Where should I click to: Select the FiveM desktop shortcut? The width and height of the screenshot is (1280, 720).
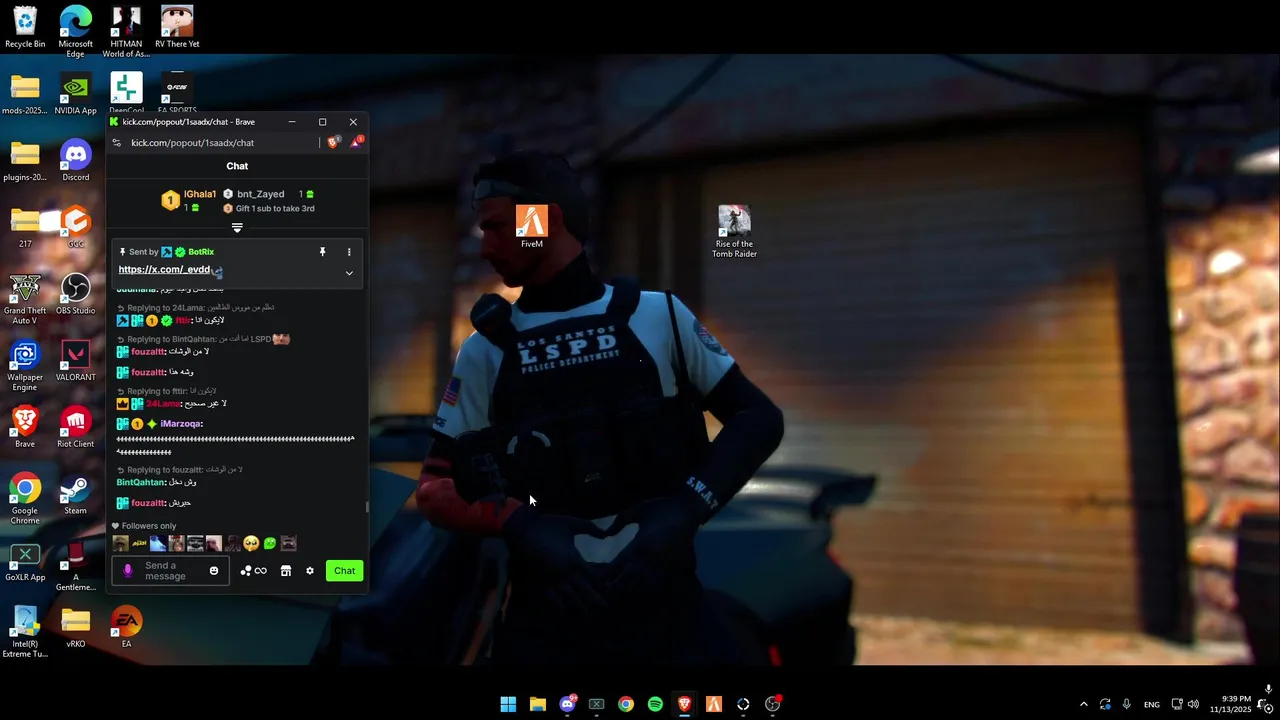point(532,227)
